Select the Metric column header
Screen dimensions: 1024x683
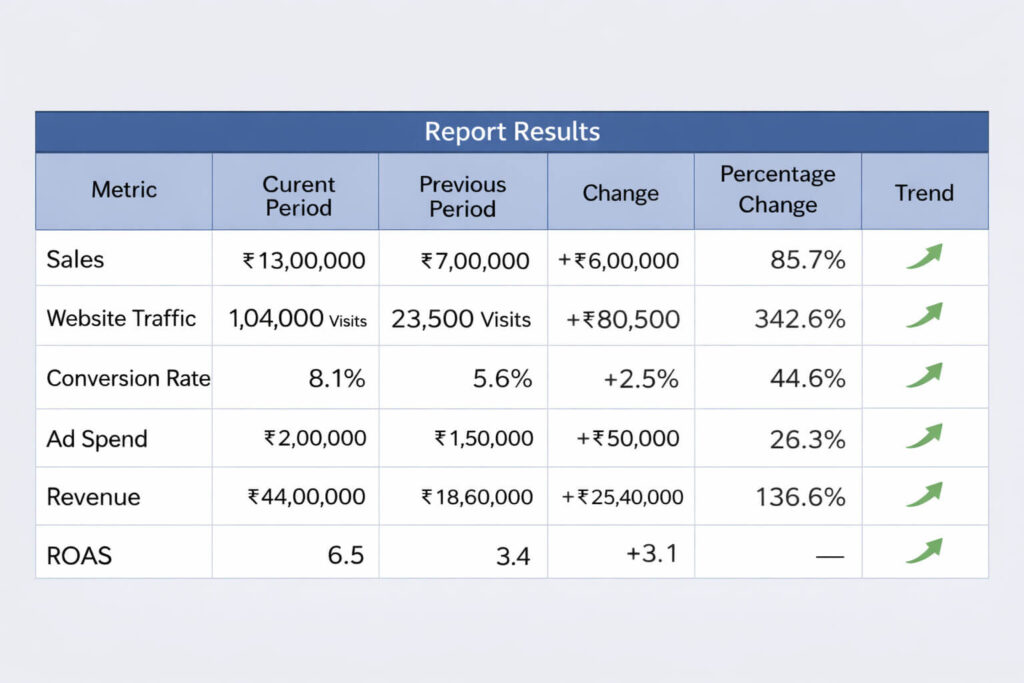point(124,190)
